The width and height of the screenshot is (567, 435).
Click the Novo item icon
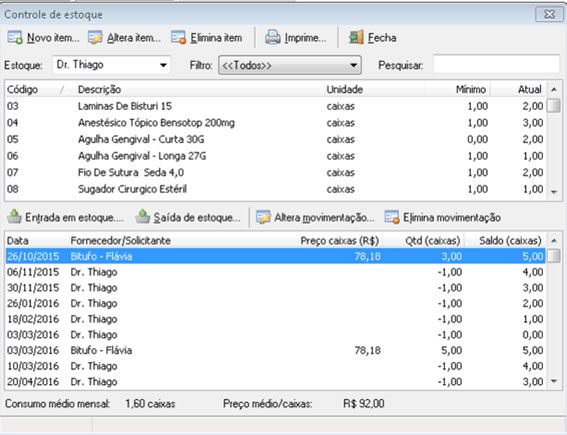click(x=15, y=37)
